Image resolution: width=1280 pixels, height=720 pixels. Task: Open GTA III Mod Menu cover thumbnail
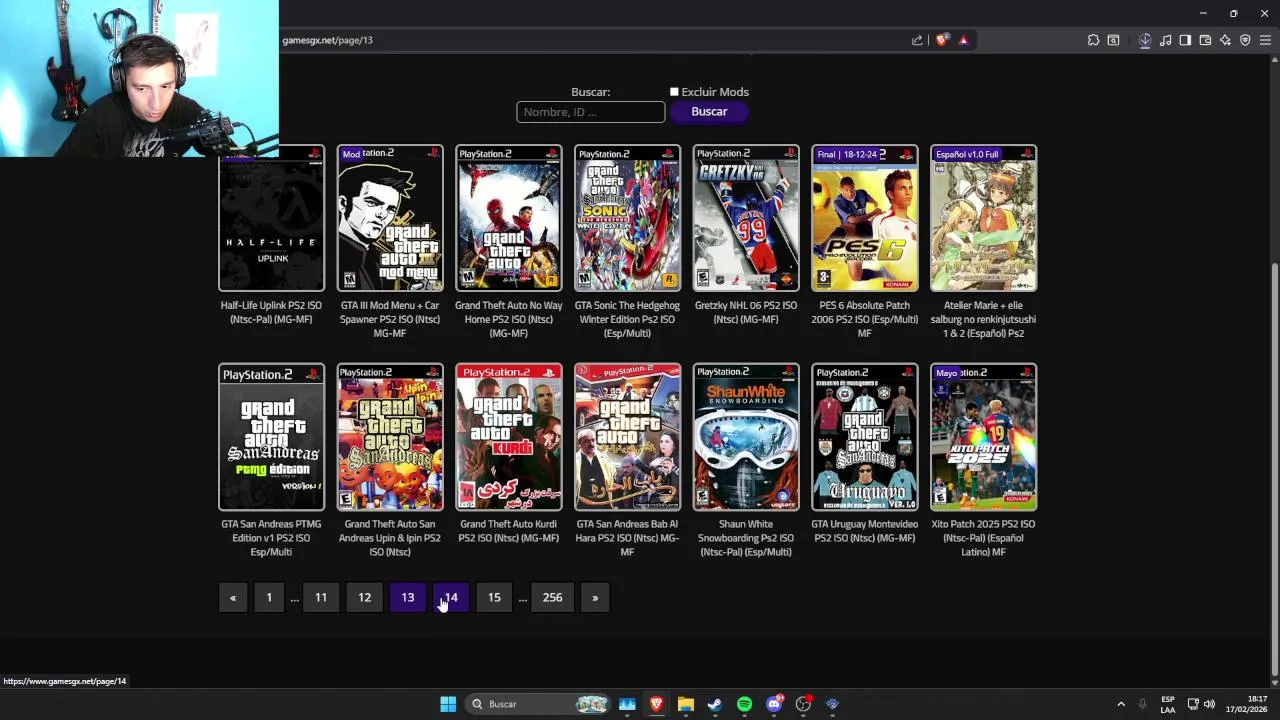click(390, 218)
